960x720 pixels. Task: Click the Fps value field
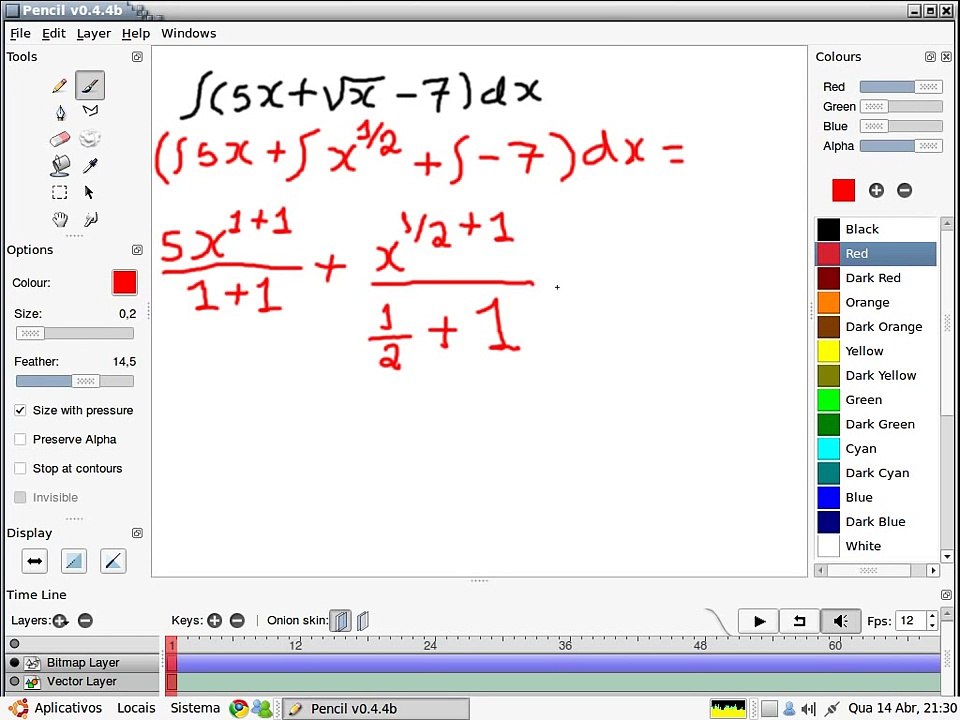click(x=910, y=621)
